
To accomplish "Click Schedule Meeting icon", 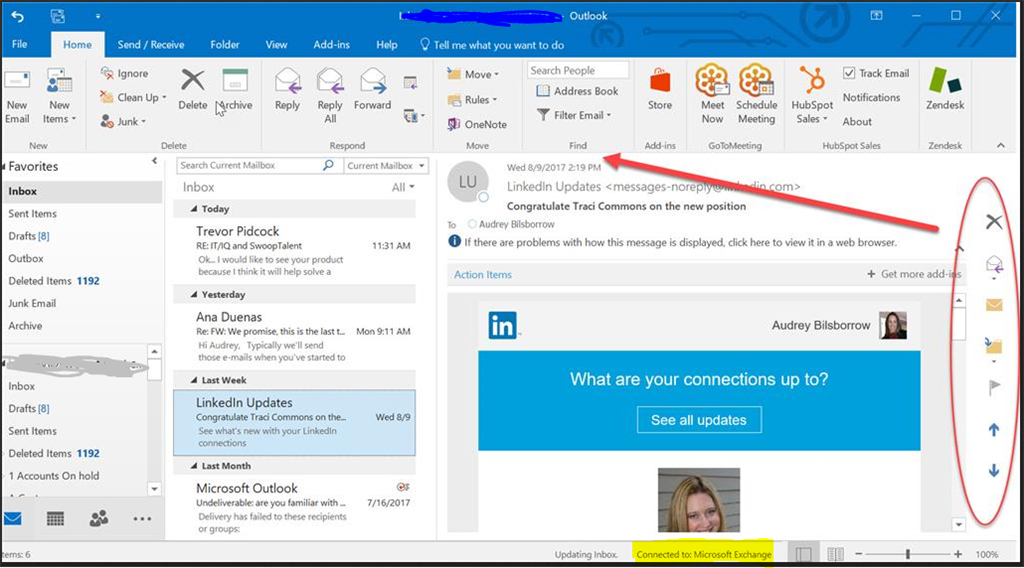I will [756, 94].
